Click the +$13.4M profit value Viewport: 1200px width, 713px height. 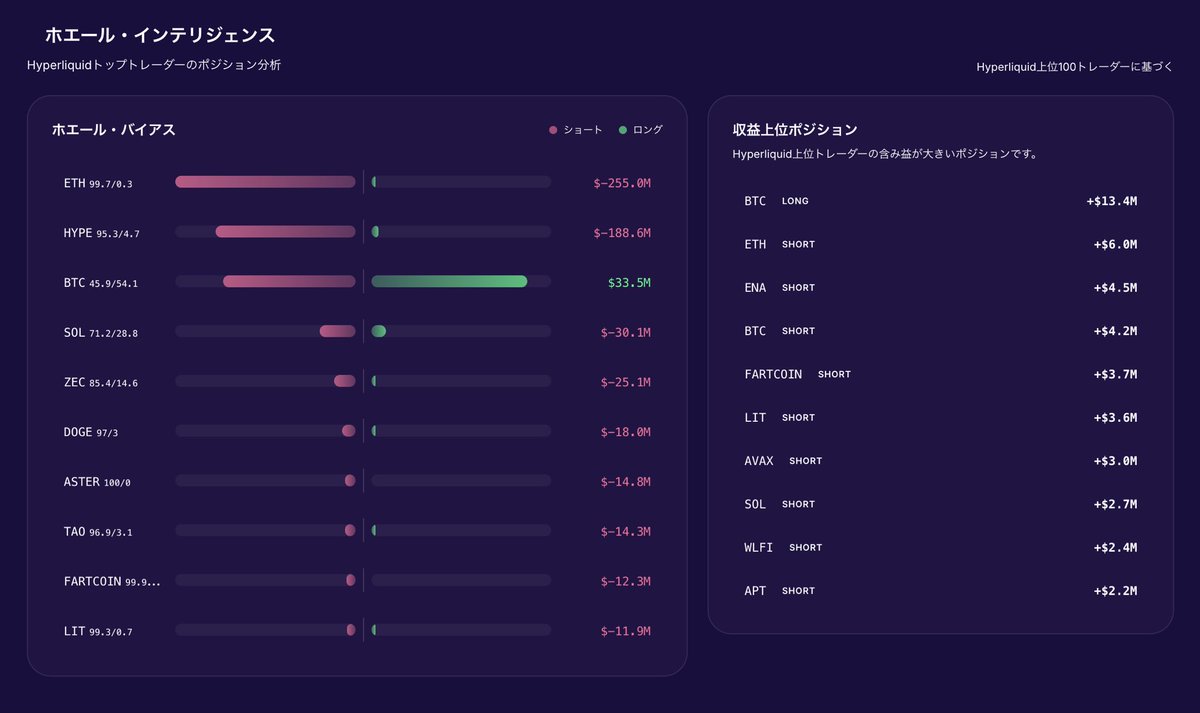pyautogui.click(x=1112, y=201)
